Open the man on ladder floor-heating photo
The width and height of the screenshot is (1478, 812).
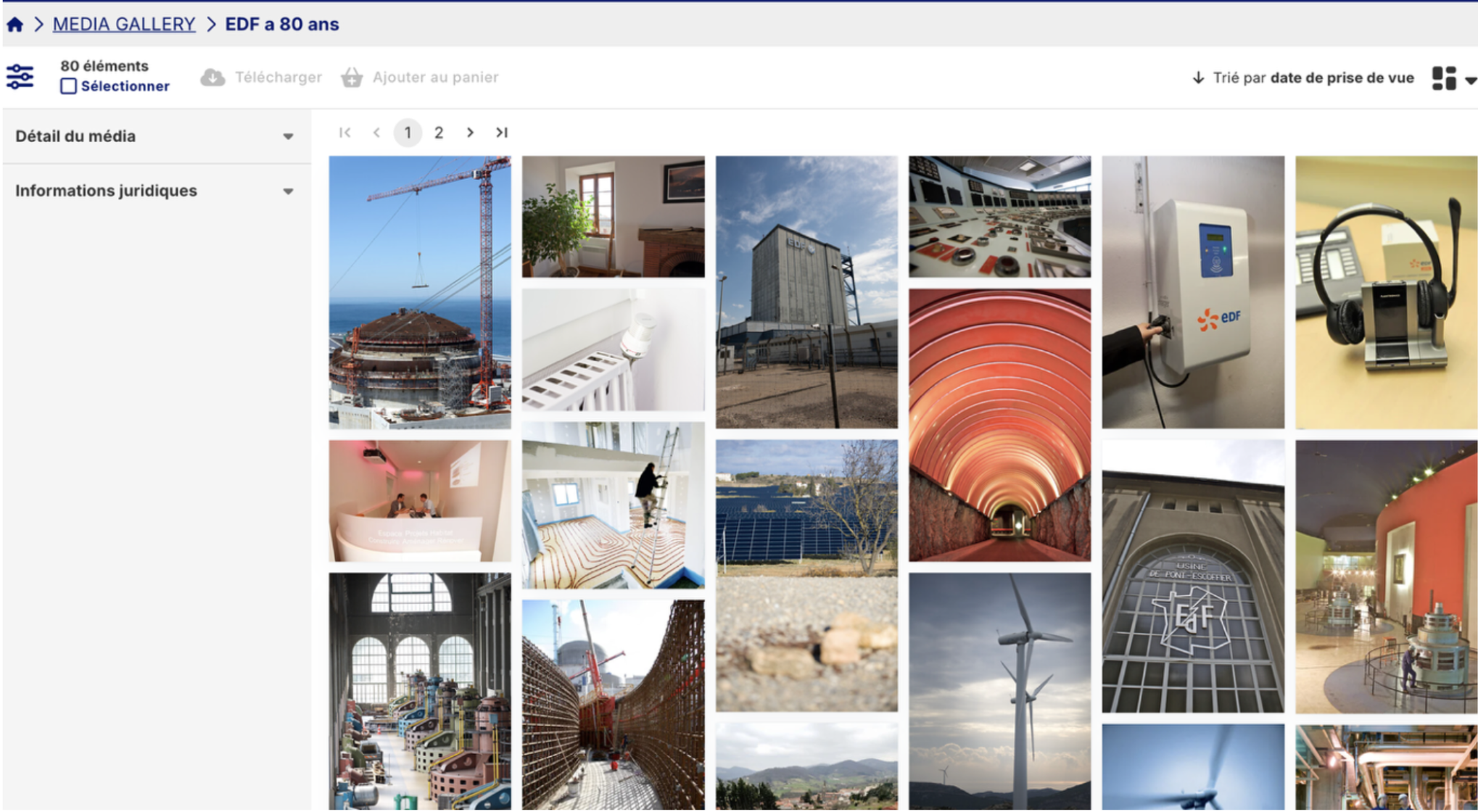point(614,505)
